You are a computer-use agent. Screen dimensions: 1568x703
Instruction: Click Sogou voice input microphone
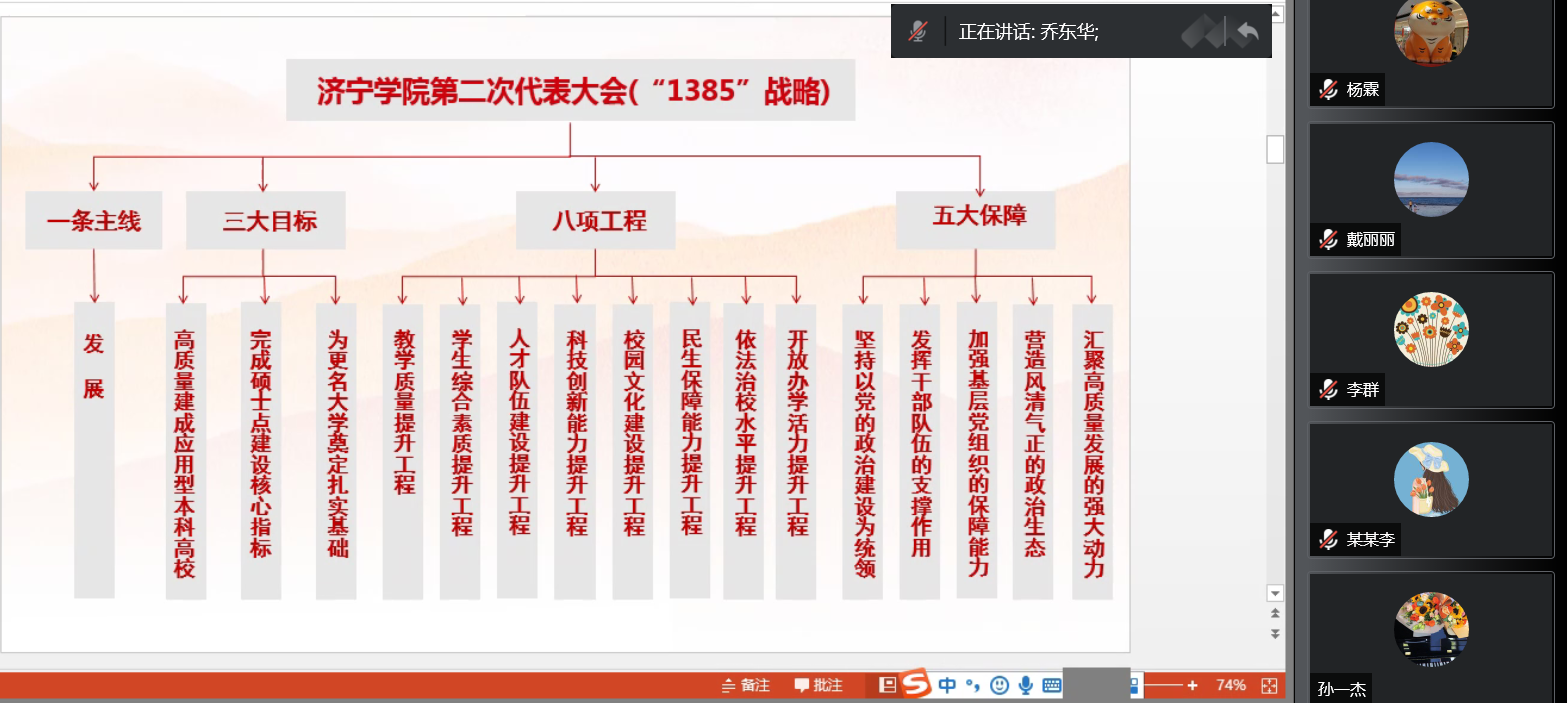click(x=1025, y=685)
